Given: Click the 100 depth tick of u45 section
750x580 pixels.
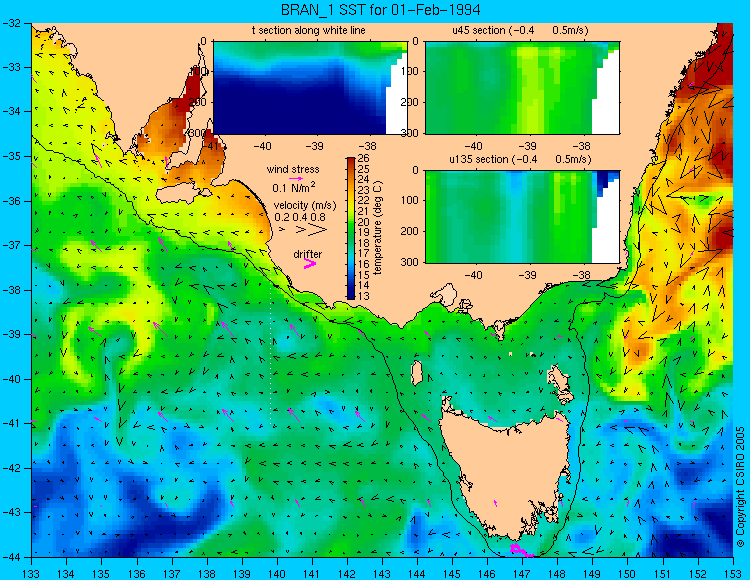Looking at the screenshot, I should pos(409,72).
